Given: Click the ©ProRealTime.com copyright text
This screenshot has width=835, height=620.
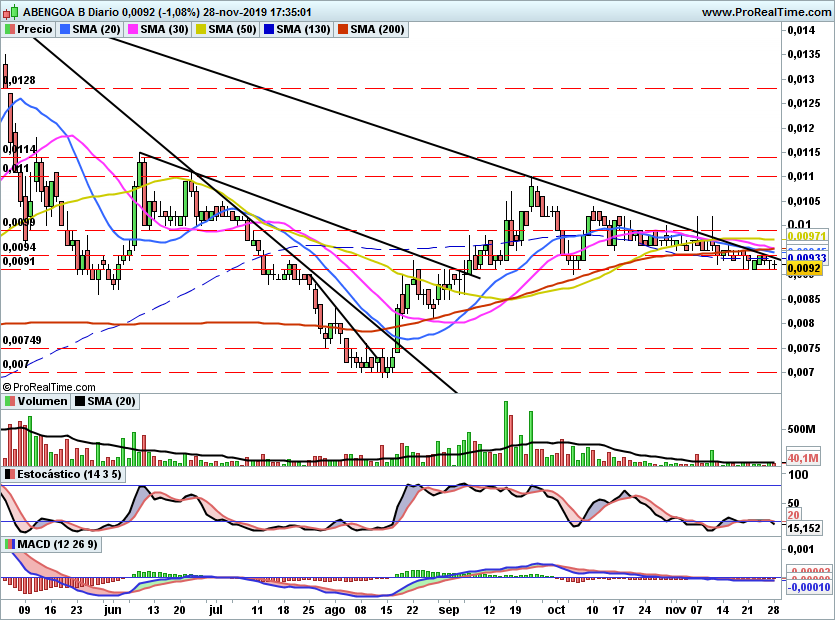Looking at the screenshot, I should pyautogui.click(x=49, y=387).
